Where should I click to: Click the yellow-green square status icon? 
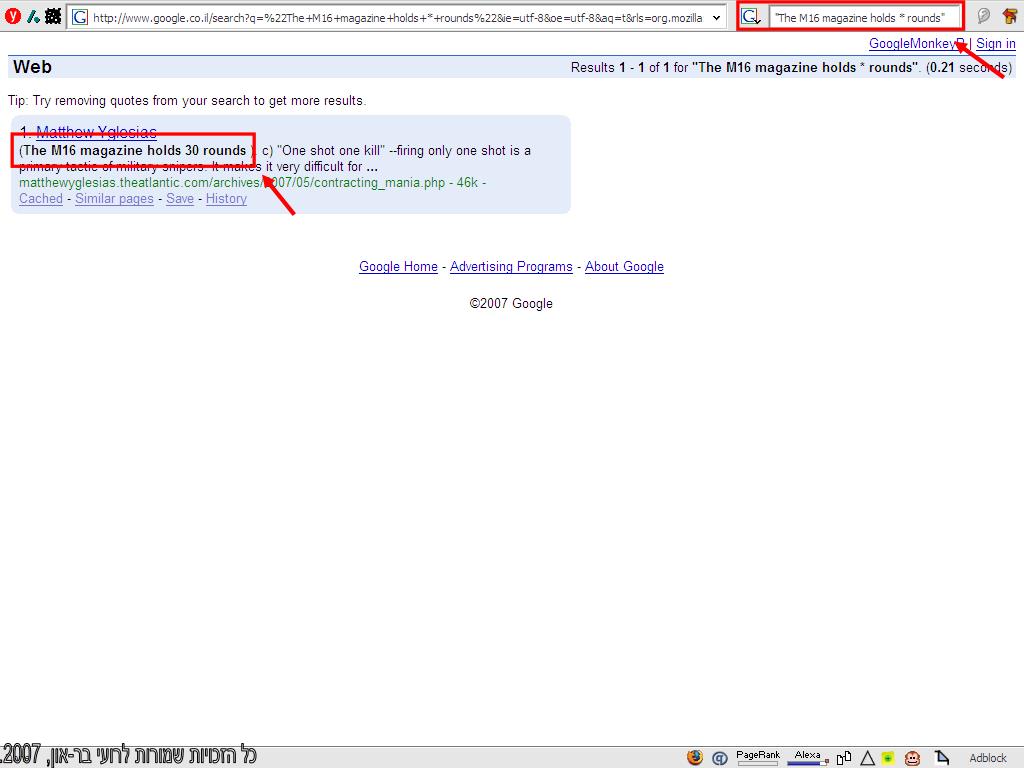pos(888,758)
